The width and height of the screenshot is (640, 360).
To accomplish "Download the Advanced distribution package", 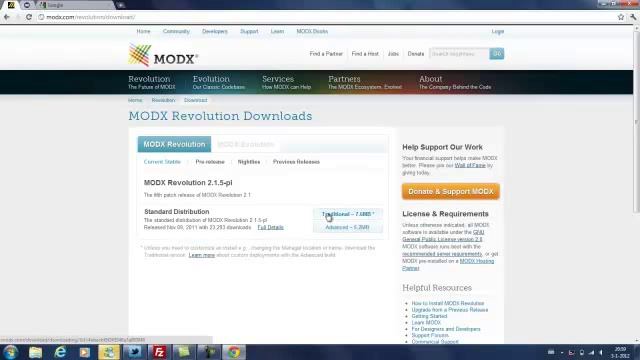I will coord(348,227).
